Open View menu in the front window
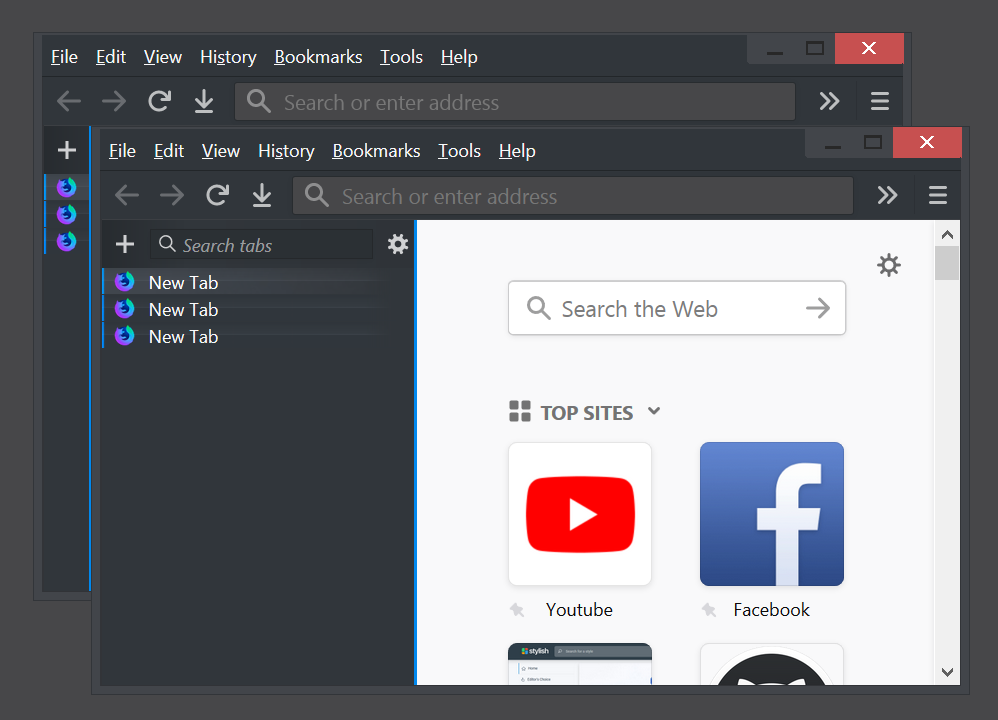 coord(221,151)
